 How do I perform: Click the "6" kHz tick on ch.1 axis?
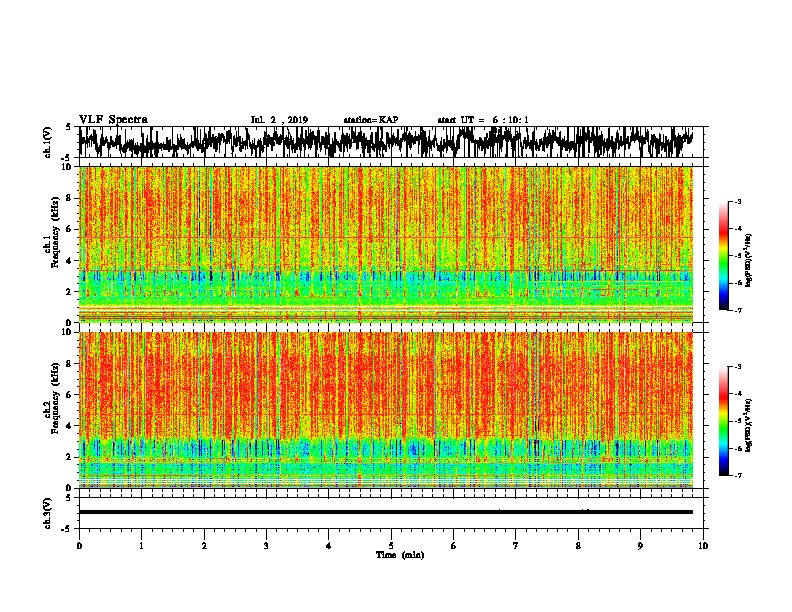click(x=69, y=229)
